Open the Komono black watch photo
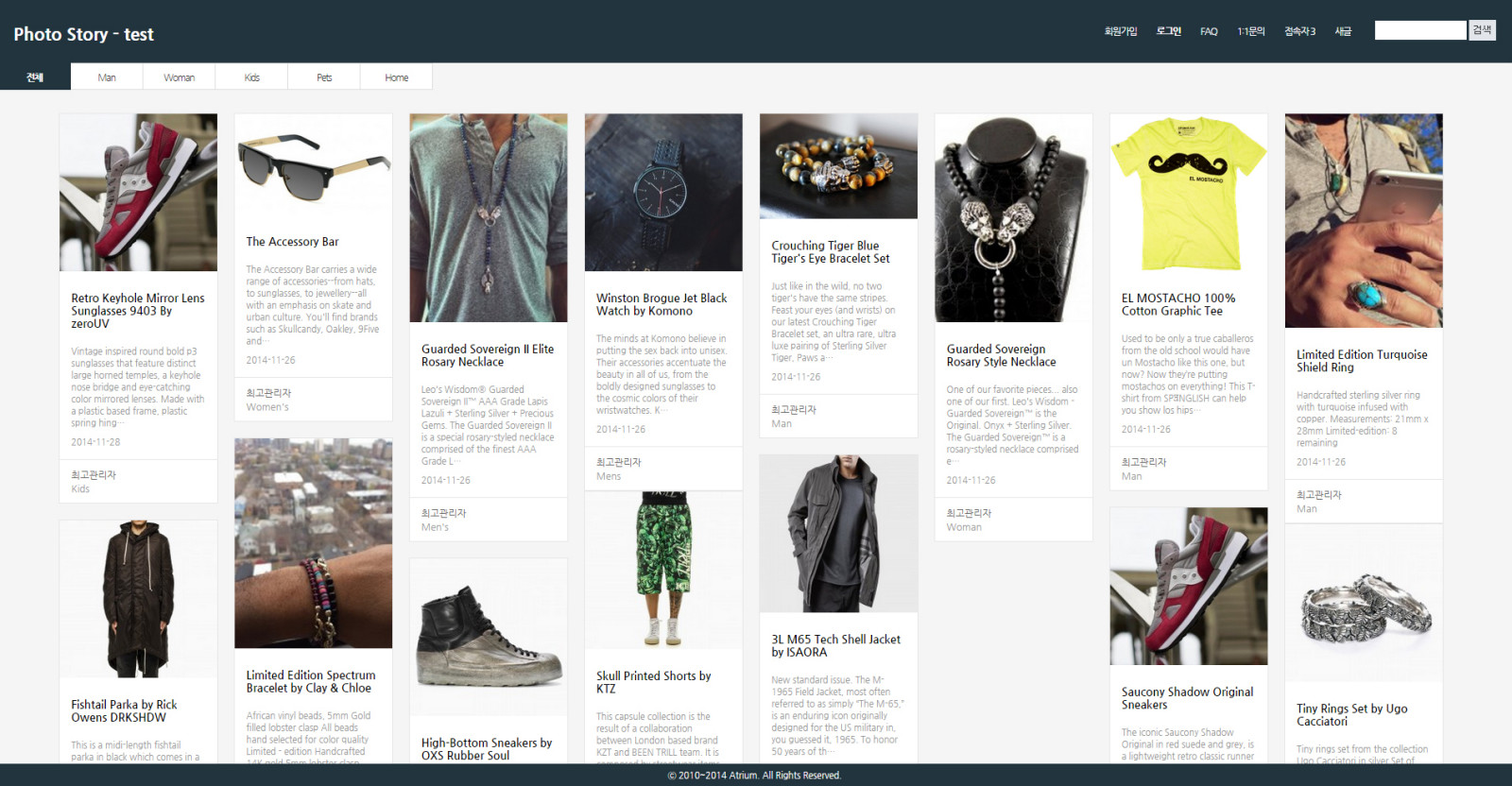This screenshot has width=1512, height=786. click(x=662, y=192)
